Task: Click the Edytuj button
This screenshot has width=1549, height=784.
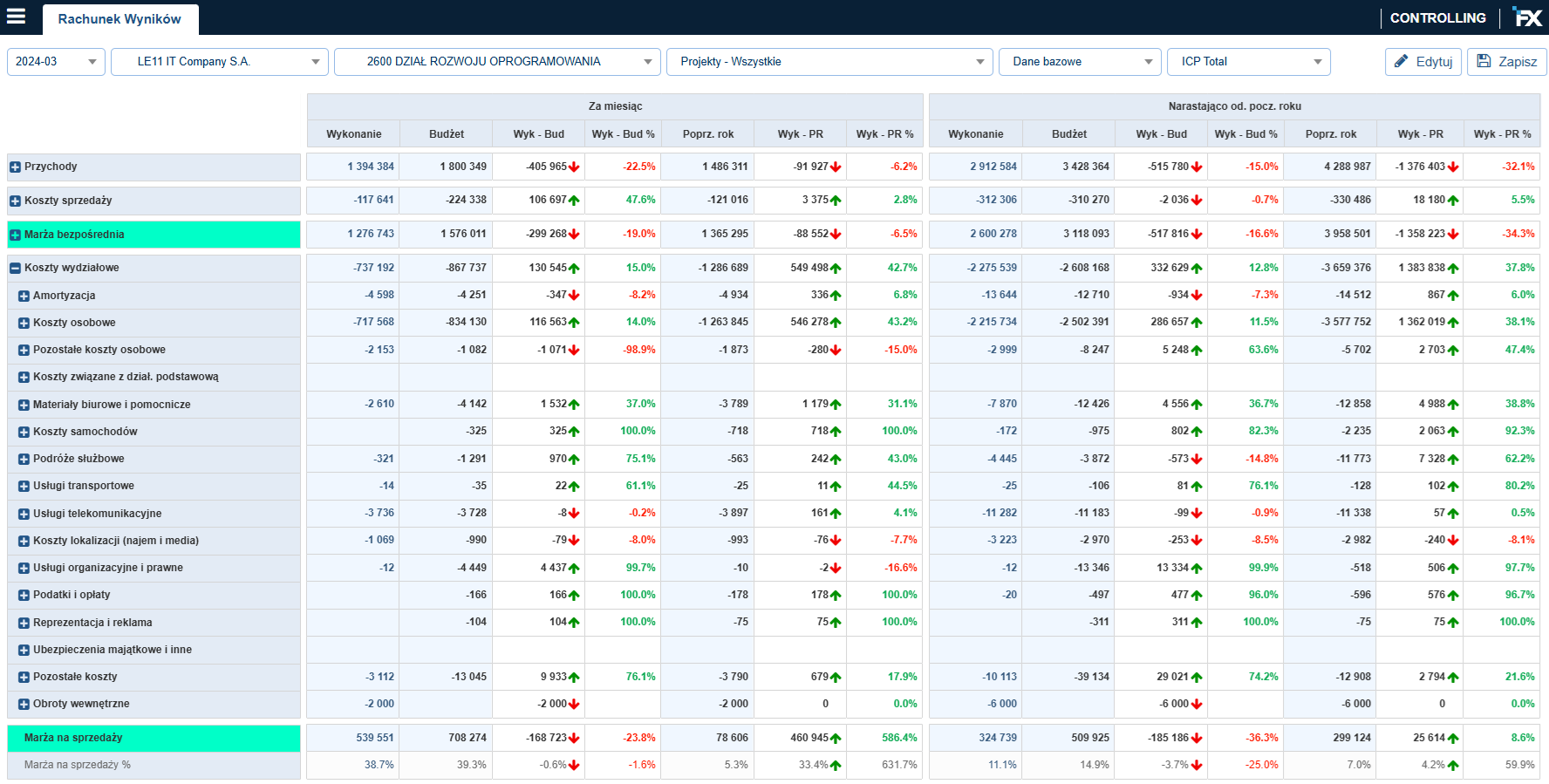Action: tap(1423, 62)
